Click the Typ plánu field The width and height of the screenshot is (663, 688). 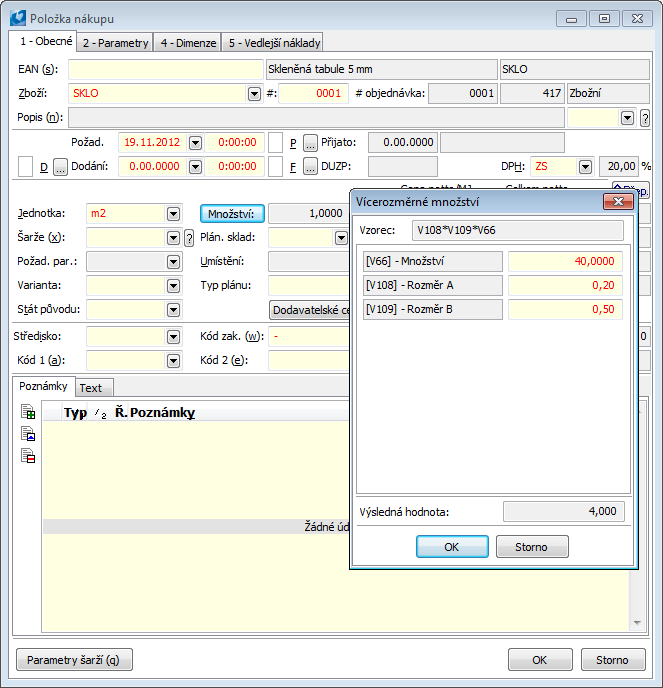click(x=309, y=286)
